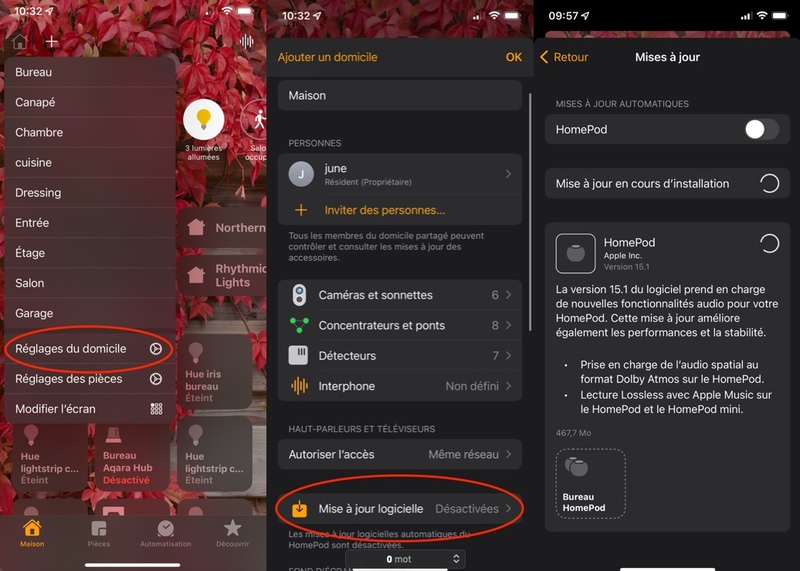Select Entrée in the rooms menu
The width and height of the screenshot is (800, 571).
[x=90, y=222]
